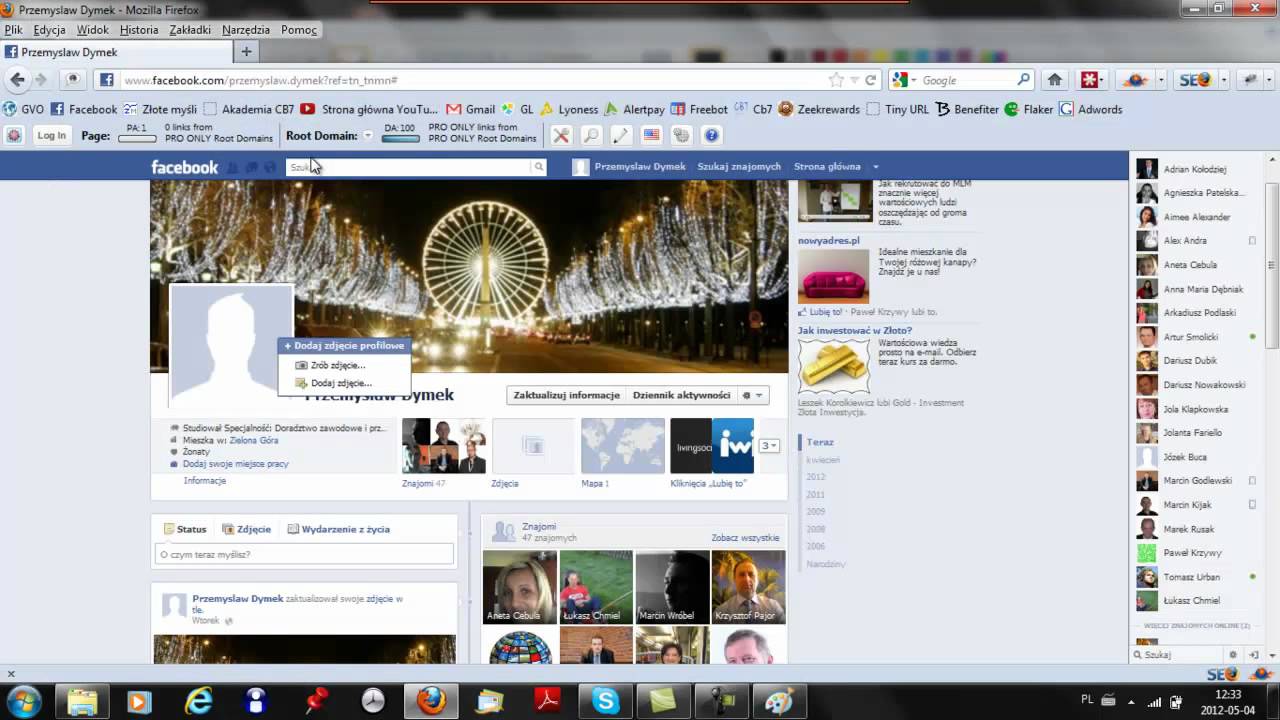Open the Facebook messages icon

(251, 167)
